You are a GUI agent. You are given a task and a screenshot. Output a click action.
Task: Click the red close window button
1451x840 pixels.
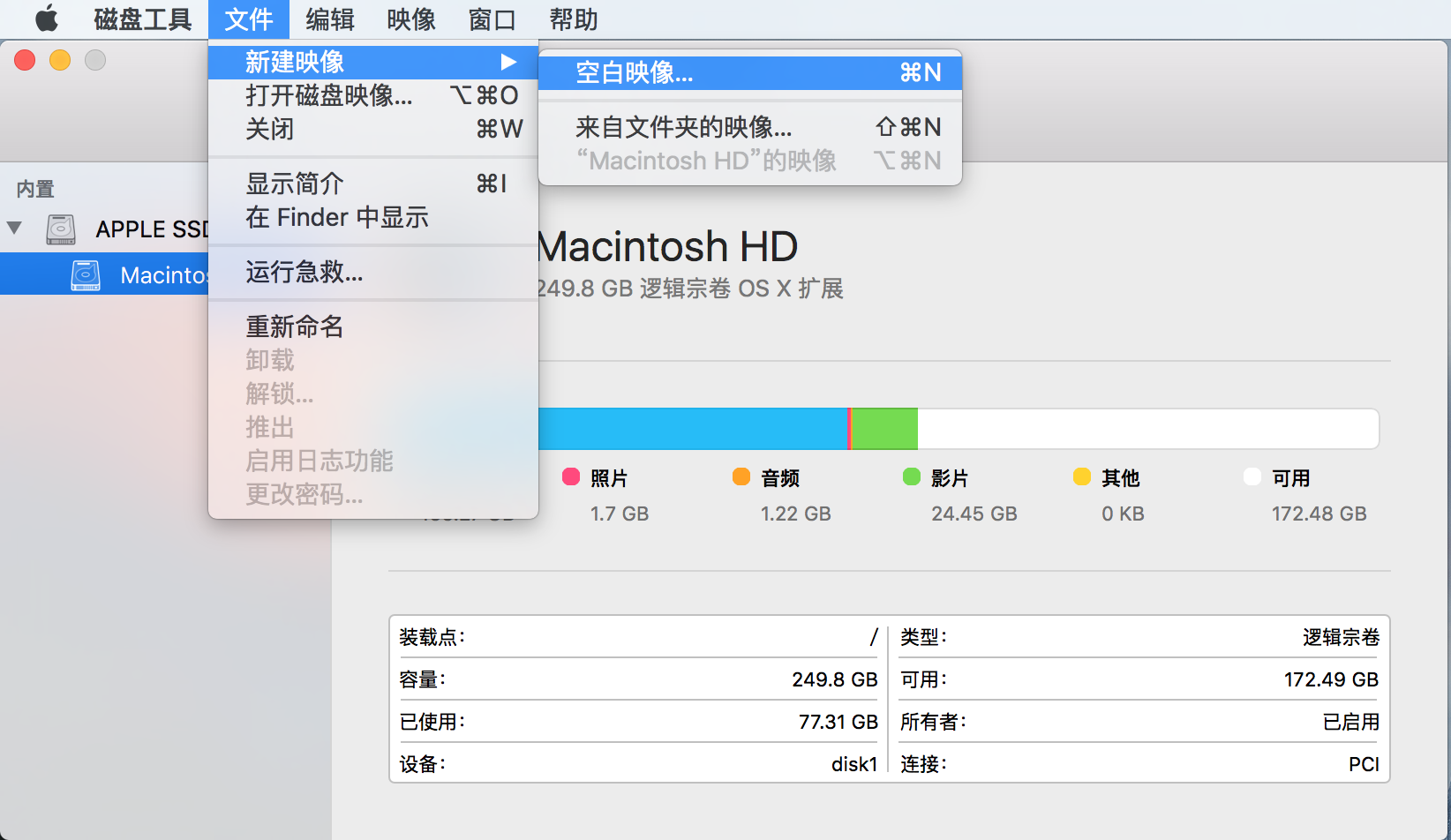pos(25,60)
